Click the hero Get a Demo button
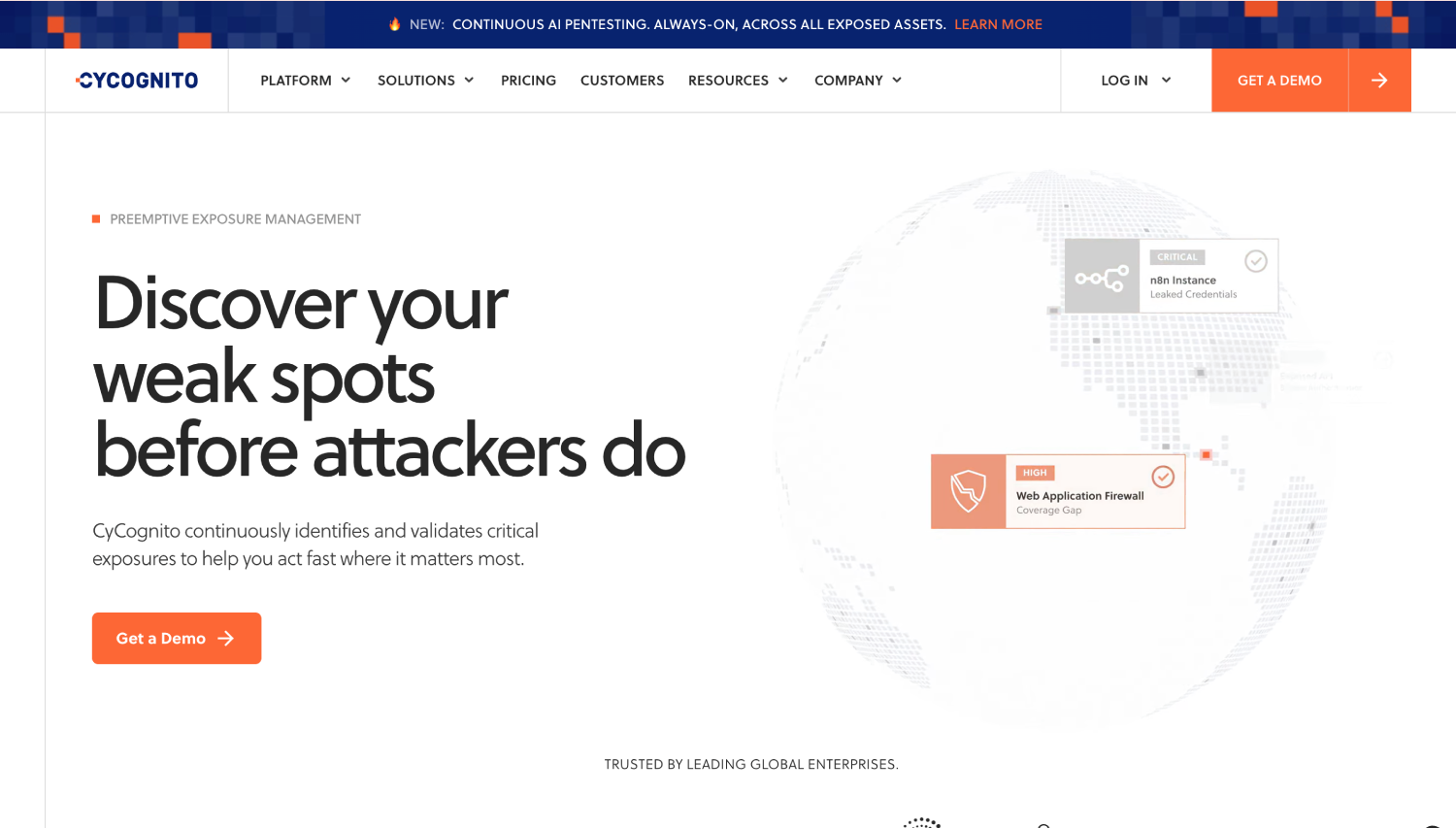 (177, 638)
